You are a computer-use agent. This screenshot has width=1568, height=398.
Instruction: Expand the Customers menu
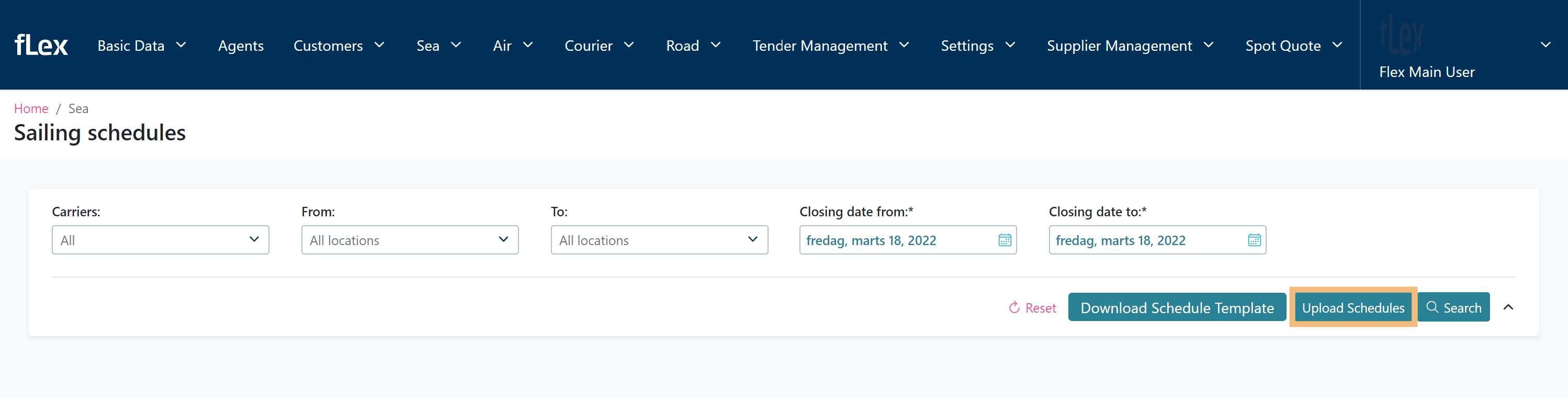tap(339, 46)
